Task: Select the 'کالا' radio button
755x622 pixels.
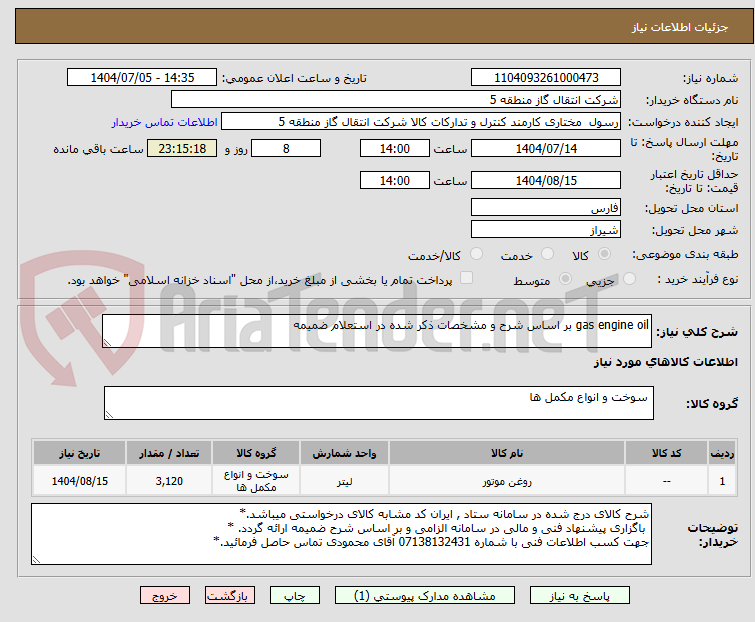Action: coord(604,254)
